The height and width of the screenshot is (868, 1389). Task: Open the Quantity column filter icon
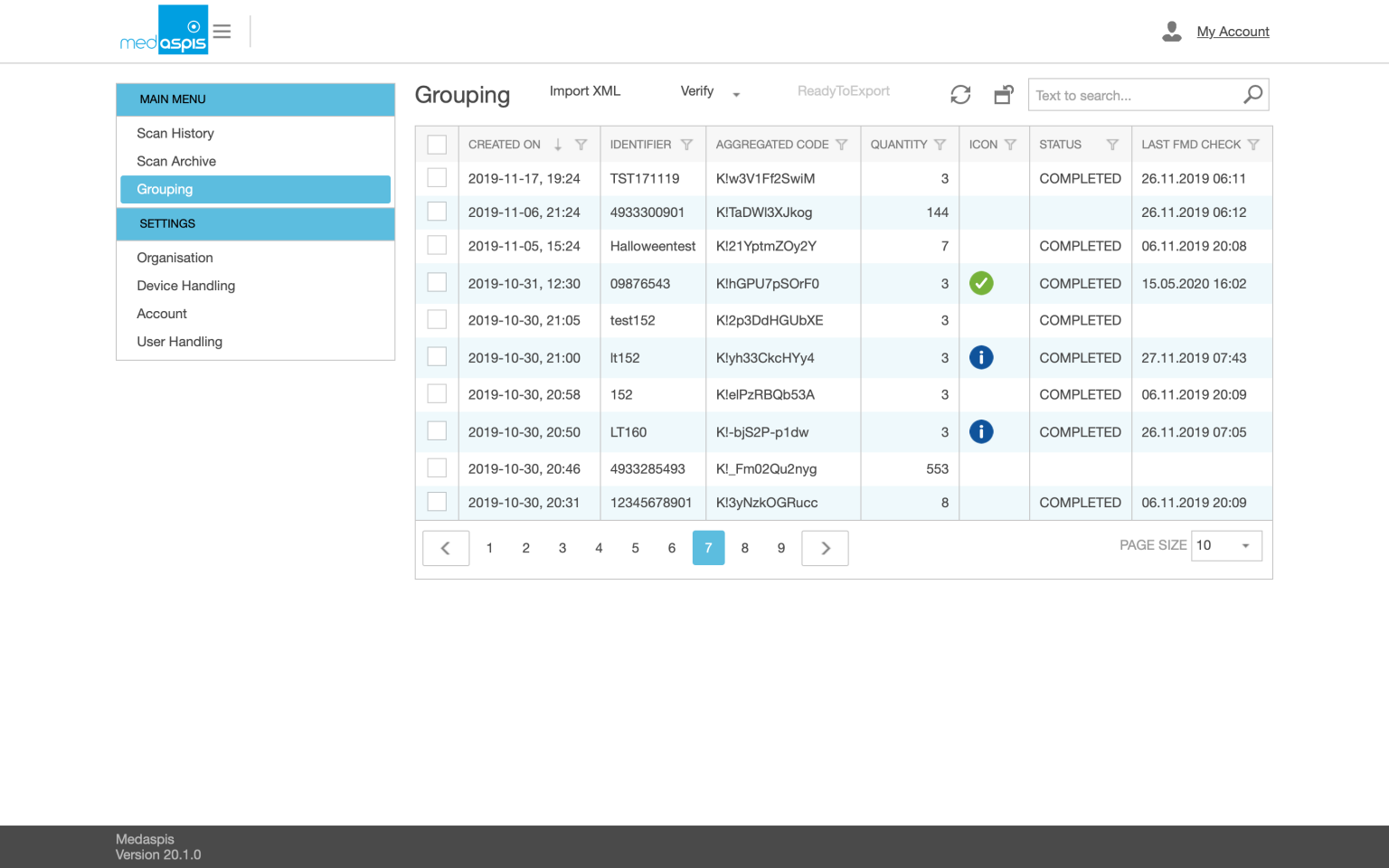coord(940,145)
